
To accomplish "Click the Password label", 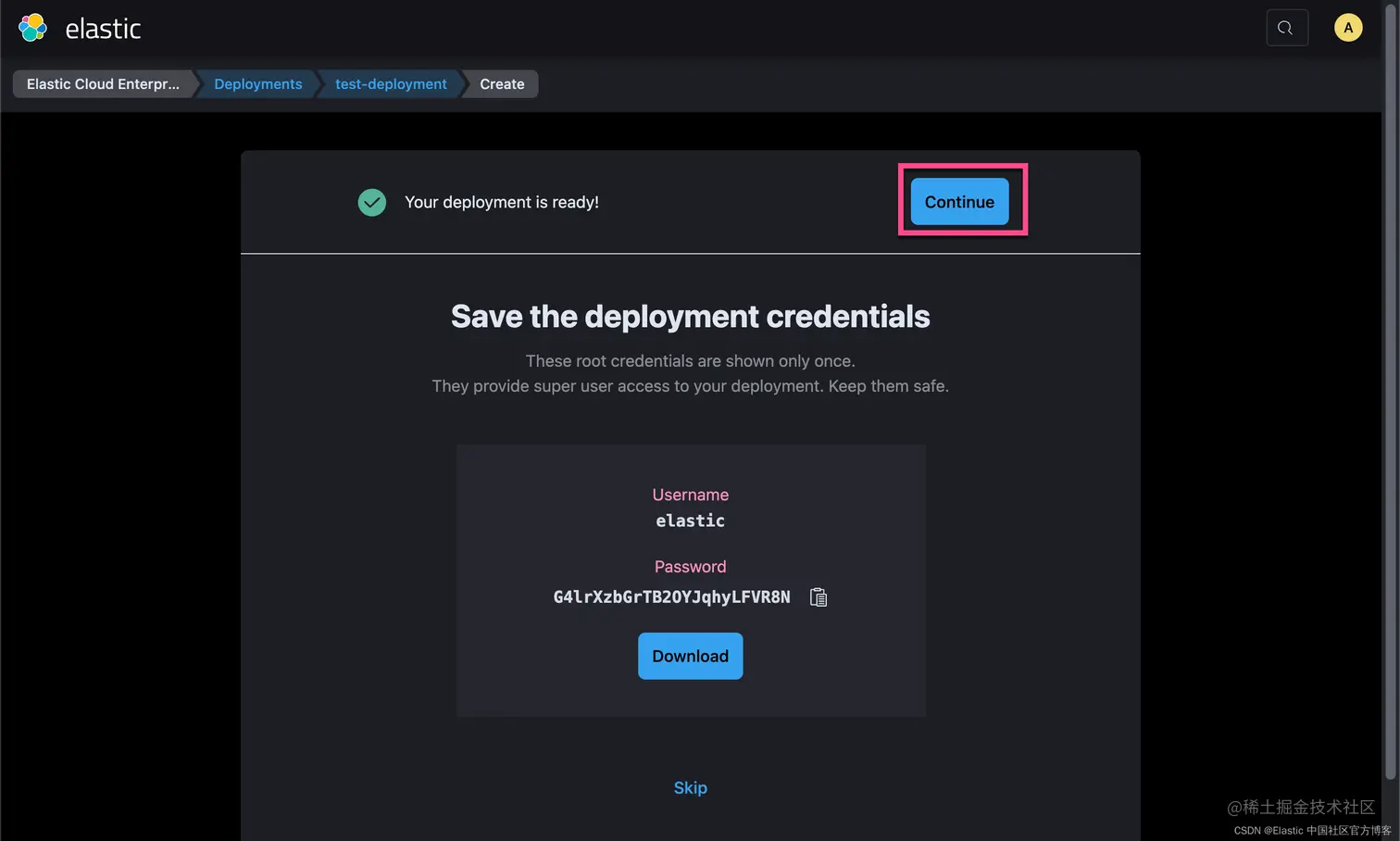I will click(690, 566).
